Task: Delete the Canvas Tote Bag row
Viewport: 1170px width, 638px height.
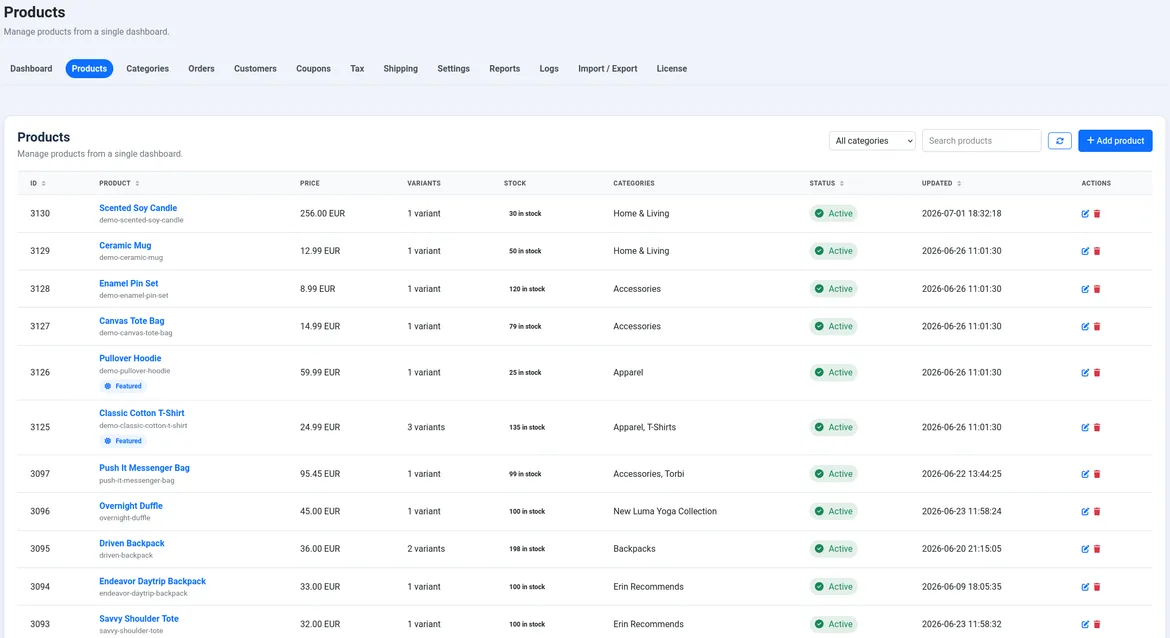Action: click(1097, 326)
